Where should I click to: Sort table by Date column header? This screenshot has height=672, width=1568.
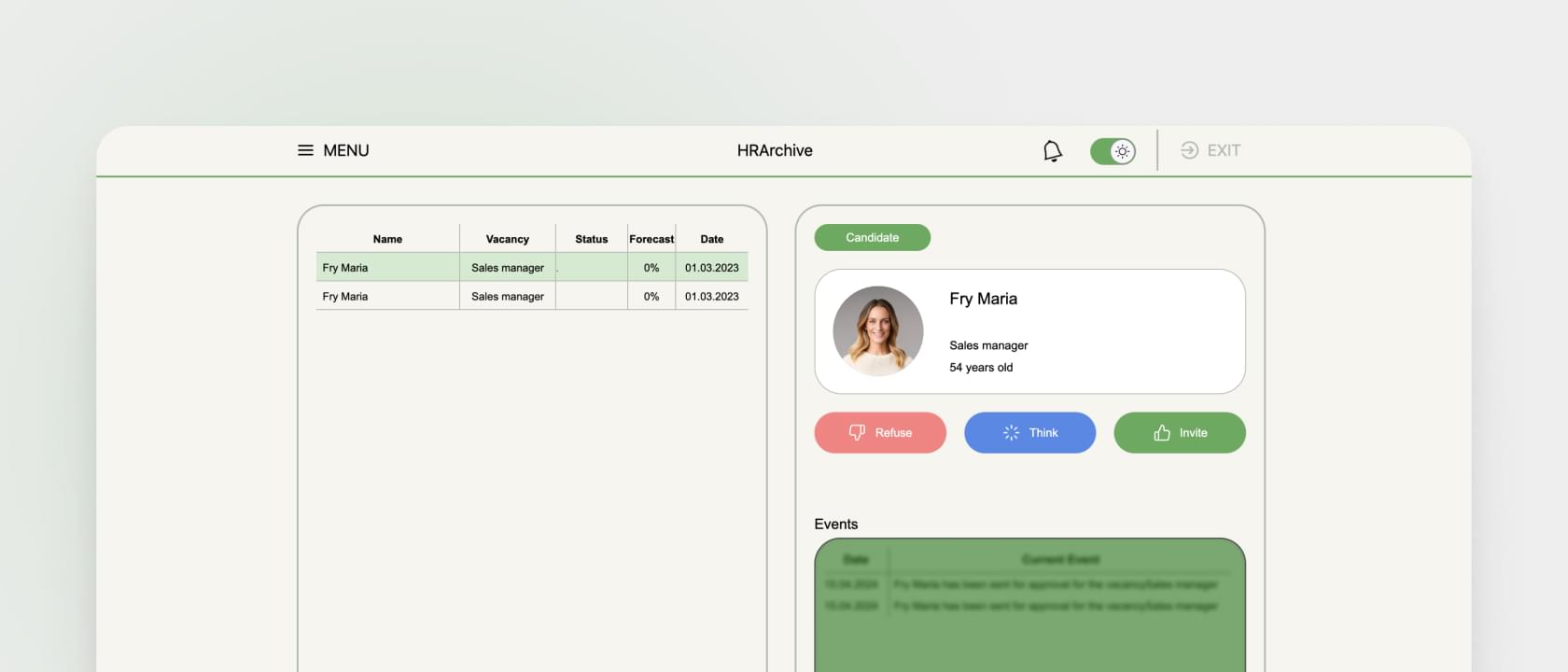click(711, 239)
